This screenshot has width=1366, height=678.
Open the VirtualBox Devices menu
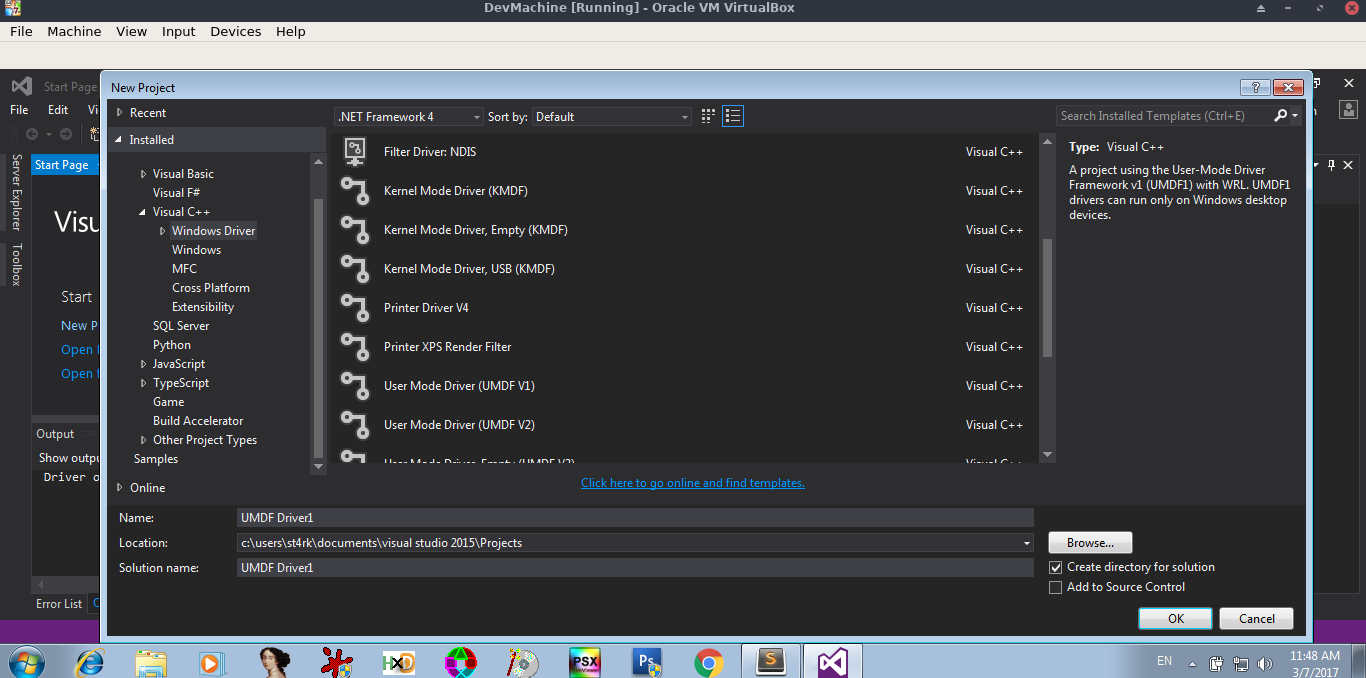[235, 31]
